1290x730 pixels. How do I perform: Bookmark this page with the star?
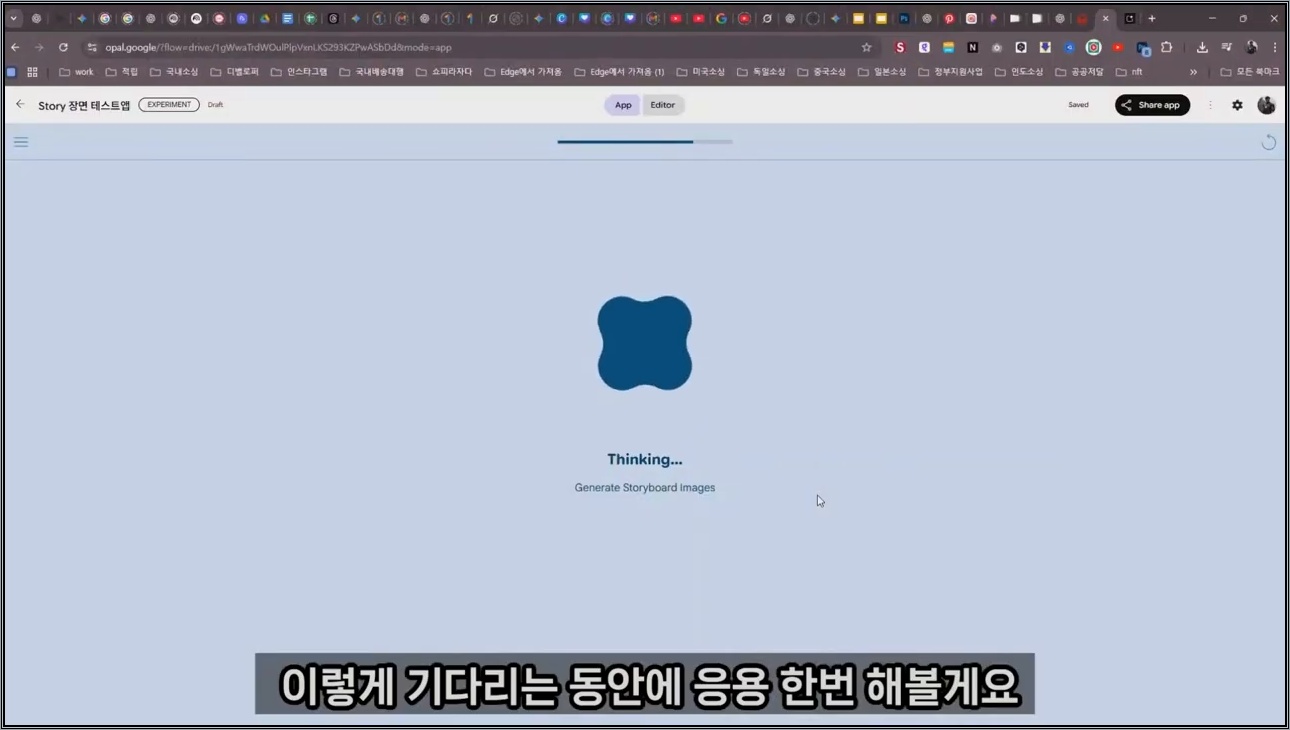click(867, 47)
